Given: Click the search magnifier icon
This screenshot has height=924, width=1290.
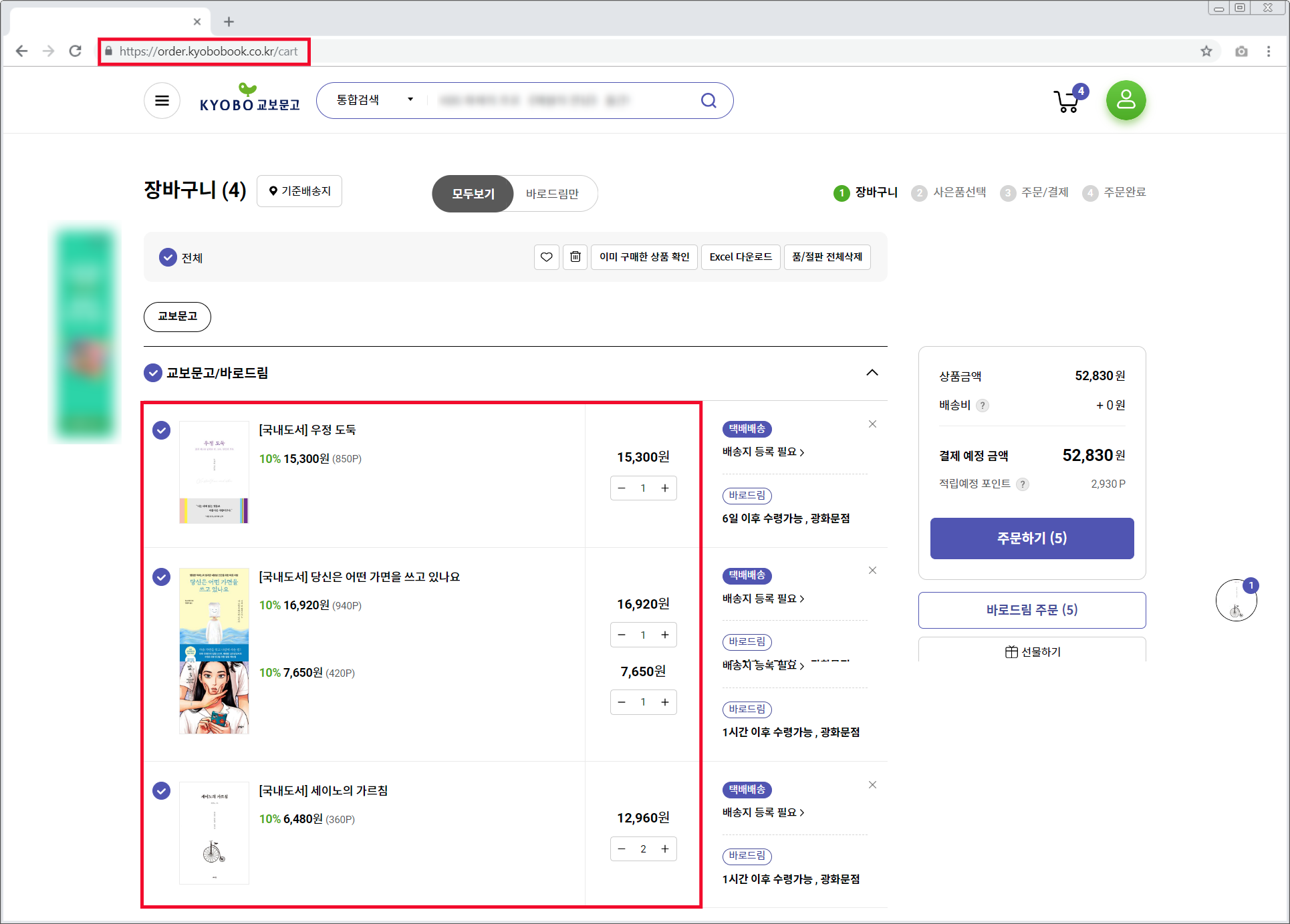Looking at the screenshot, I should click(708, 101).
